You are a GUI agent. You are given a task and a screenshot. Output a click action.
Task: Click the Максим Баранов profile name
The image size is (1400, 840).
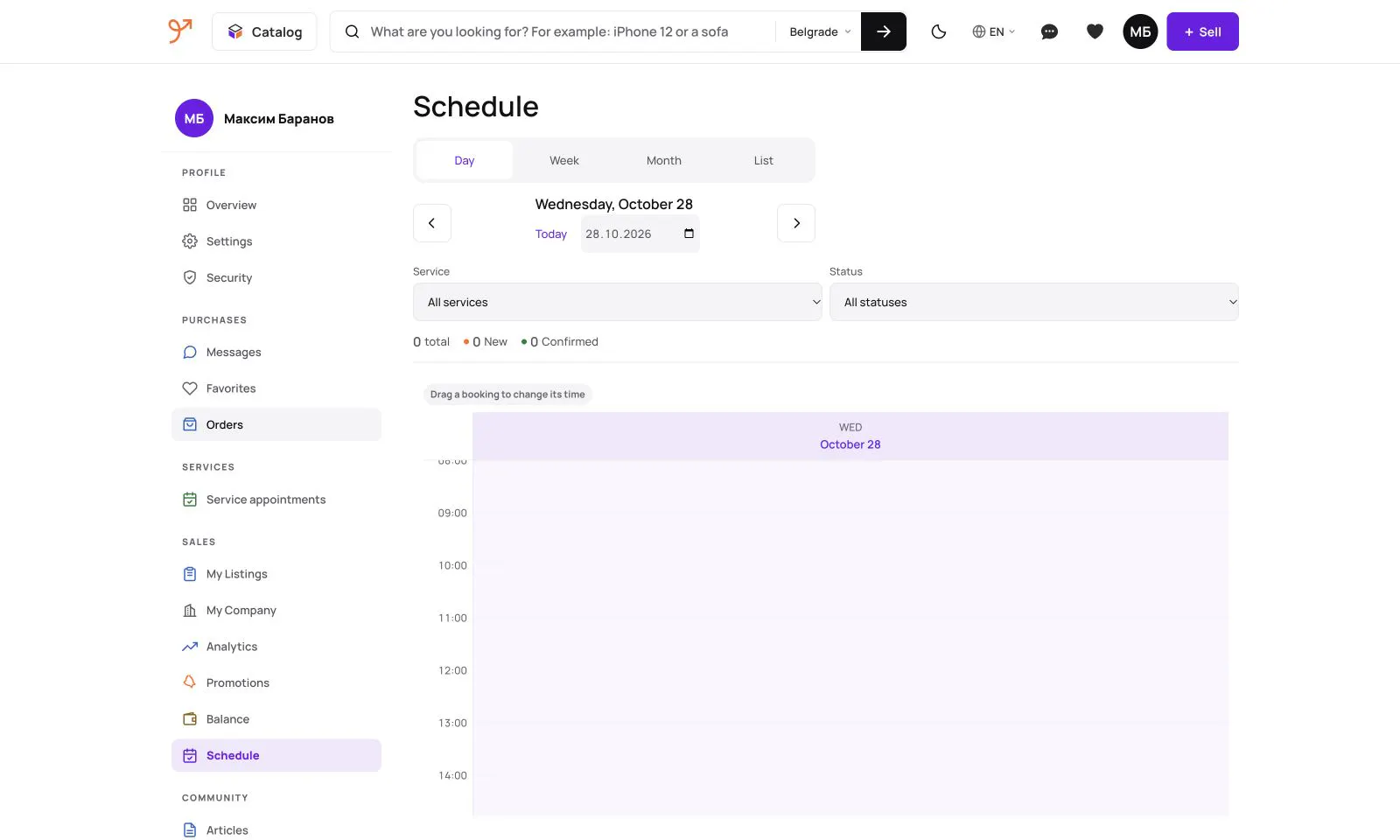click(x=279, y=119)
